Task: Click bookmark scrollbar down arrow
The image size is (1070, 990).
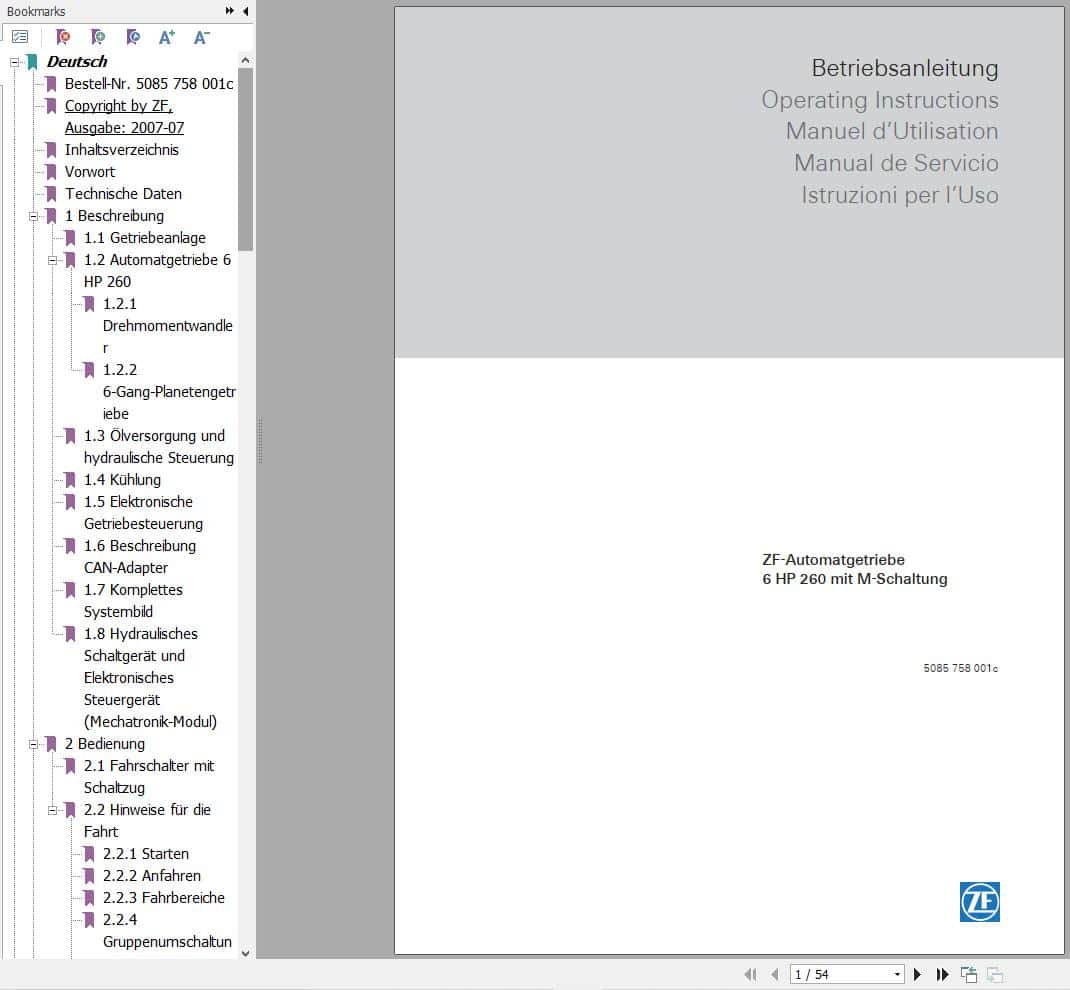Action: (246, 952)
